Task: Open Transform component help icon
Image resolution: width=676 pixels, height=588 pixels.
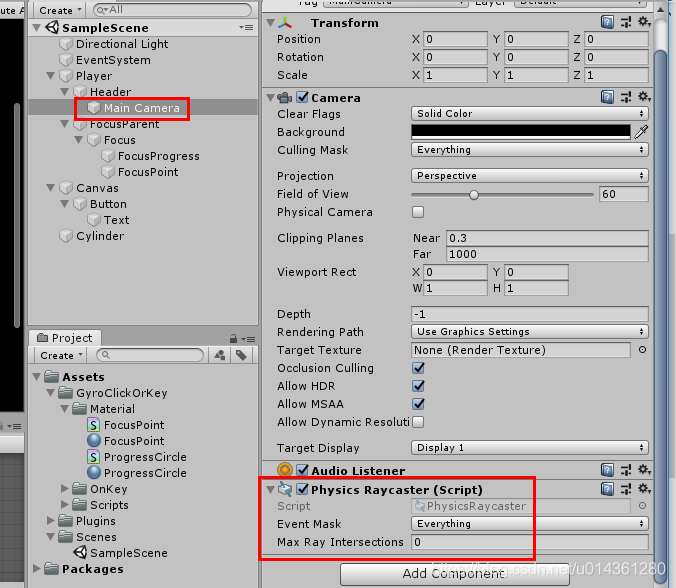Action: coord(607,22)
